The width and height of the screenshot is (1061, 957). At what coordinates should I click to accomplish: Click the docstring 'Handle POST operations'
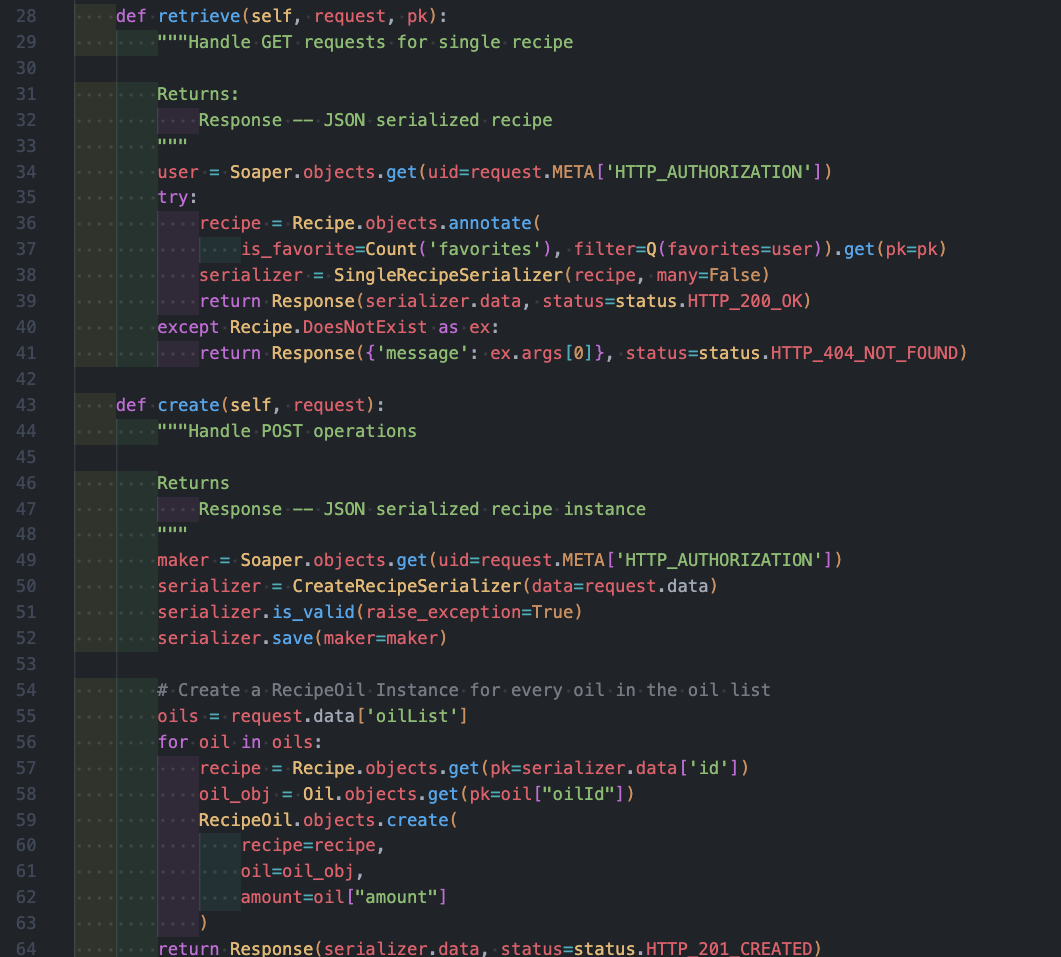tap(302, 430)
